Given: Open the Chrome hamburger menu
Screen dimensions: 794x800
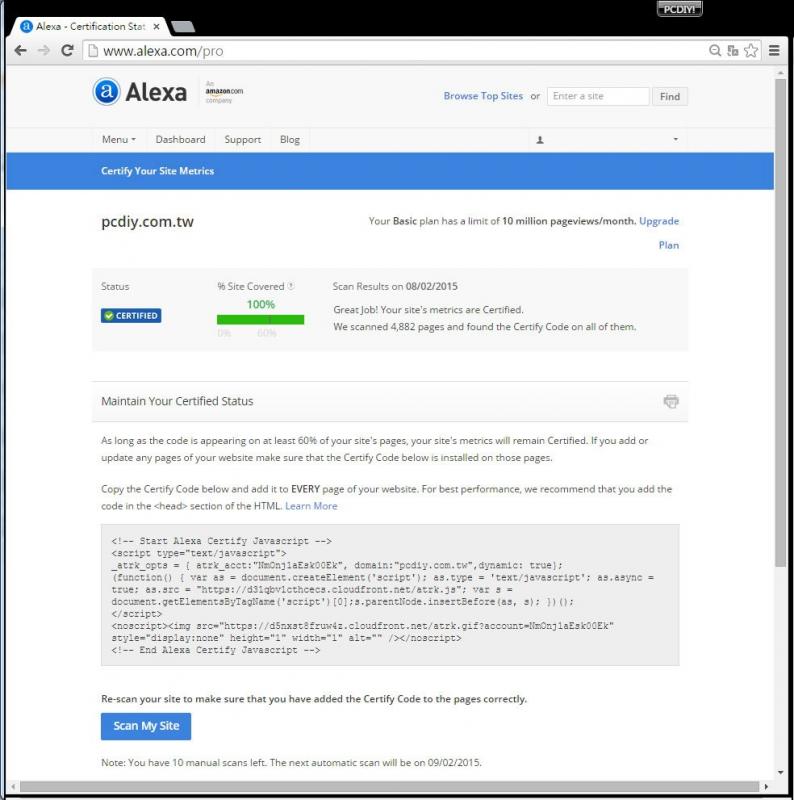Looking at the screenshot, I should tap(774, 51).
